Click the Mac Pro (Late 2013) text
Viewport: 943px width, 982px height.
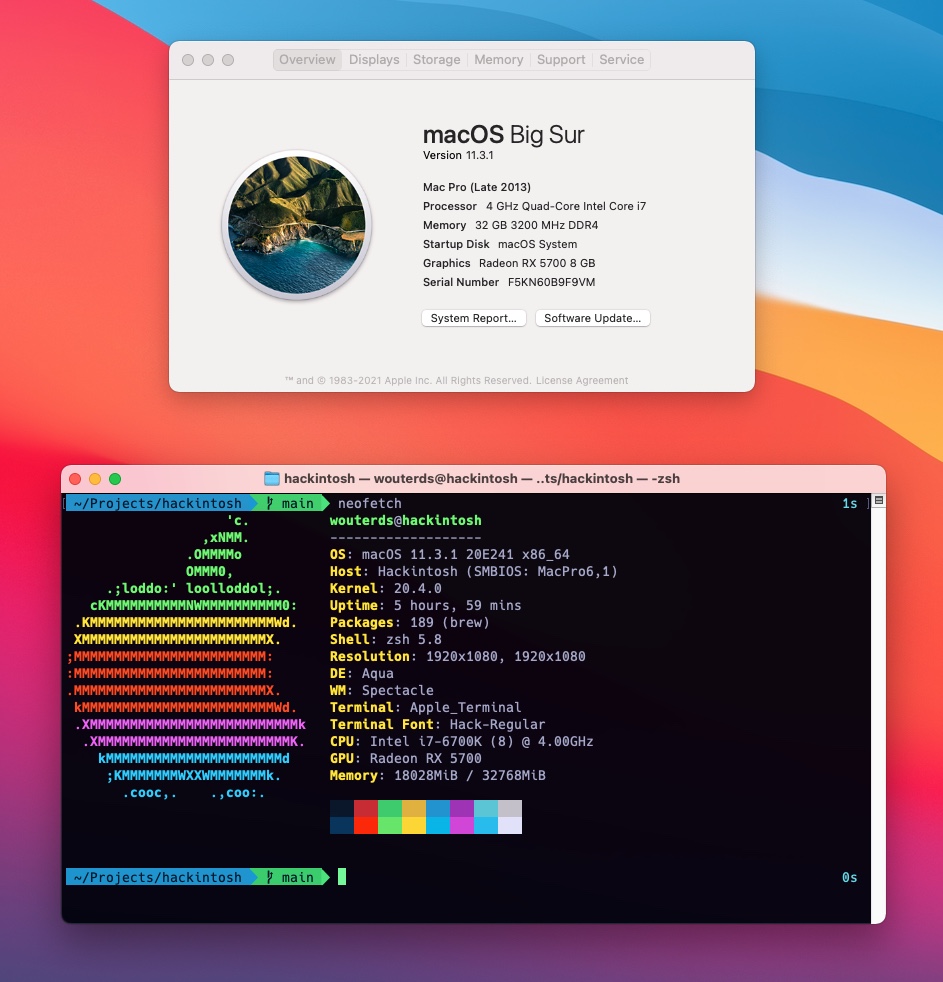tap(477, 187)
